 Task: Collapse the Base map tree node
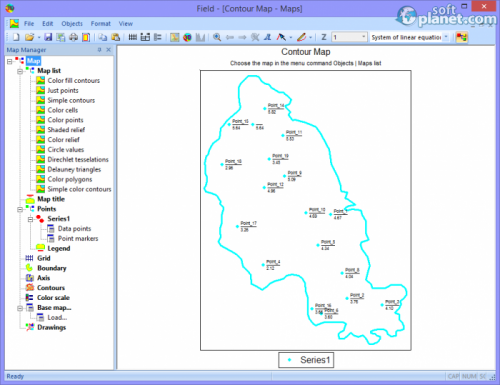20,308
